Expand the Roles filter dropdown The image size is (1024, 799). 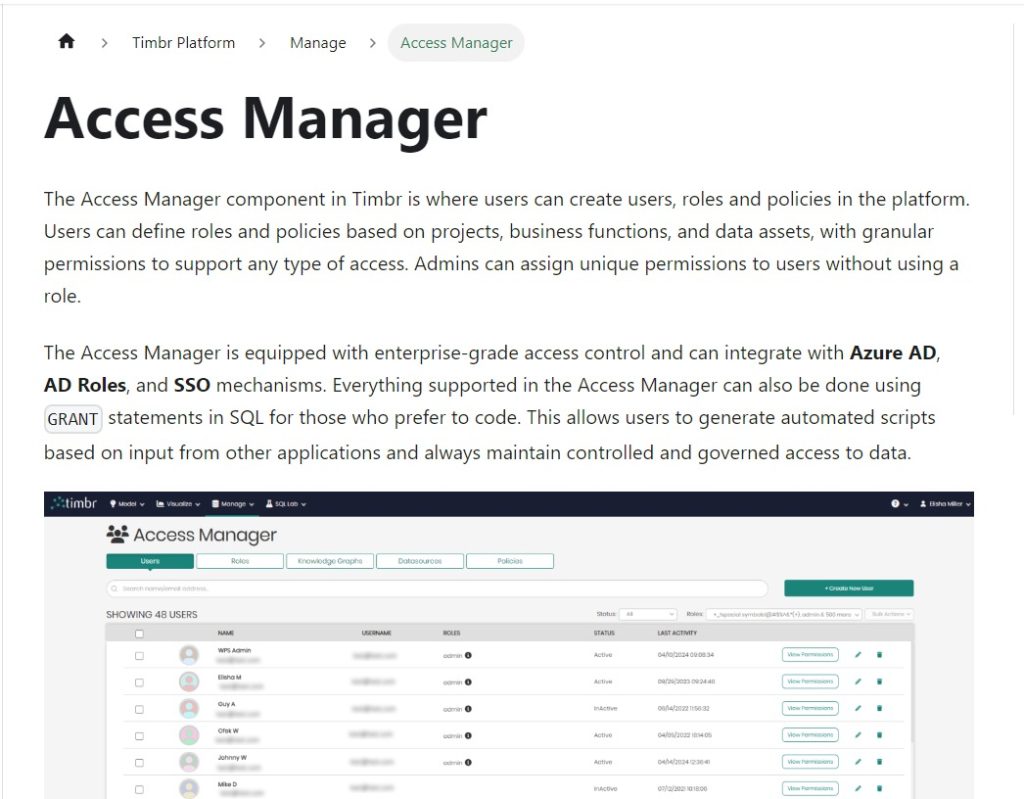(785, 614)
